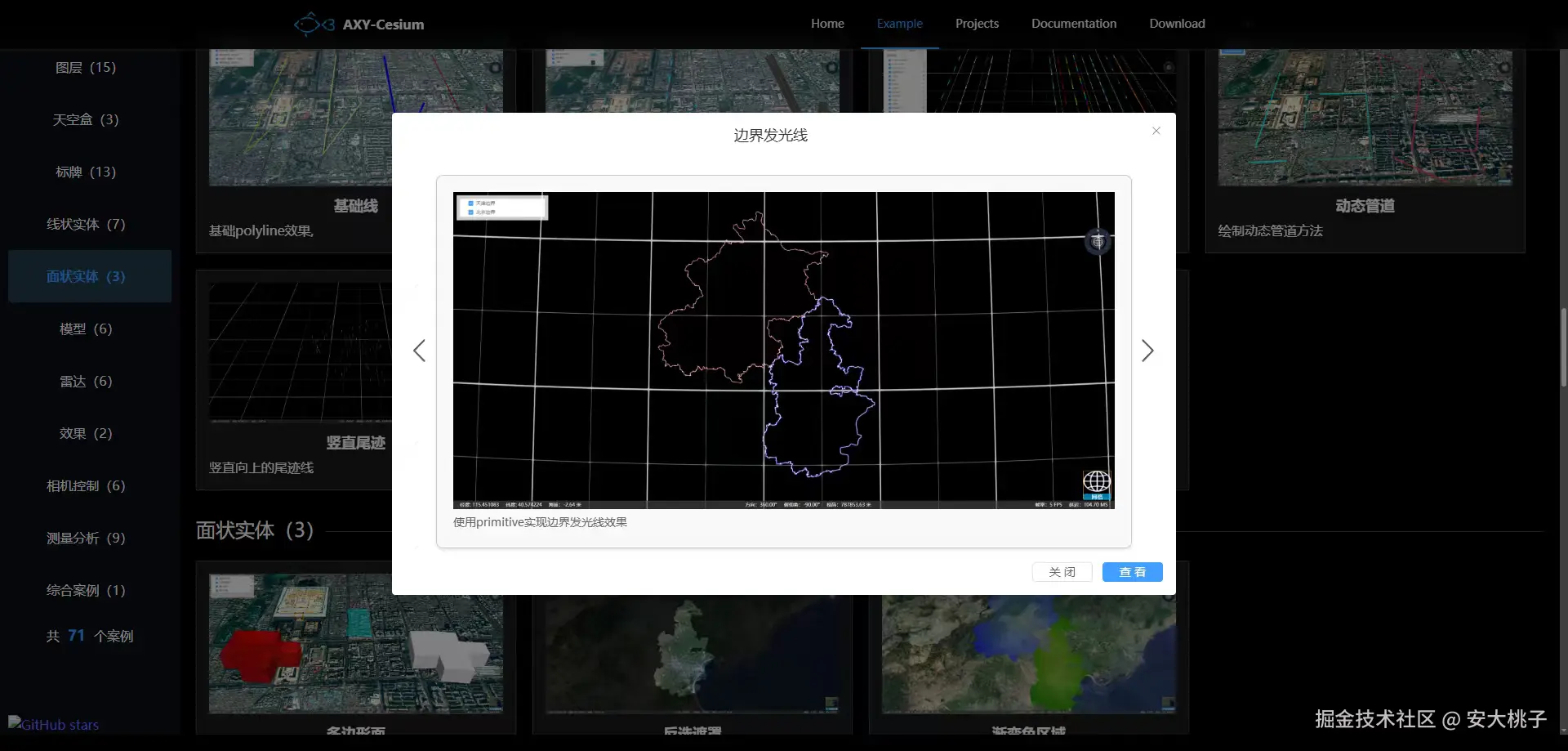Screen dimensions: 1568x751
Task: Go to previous carousel slide arrow
Action: 420,351
